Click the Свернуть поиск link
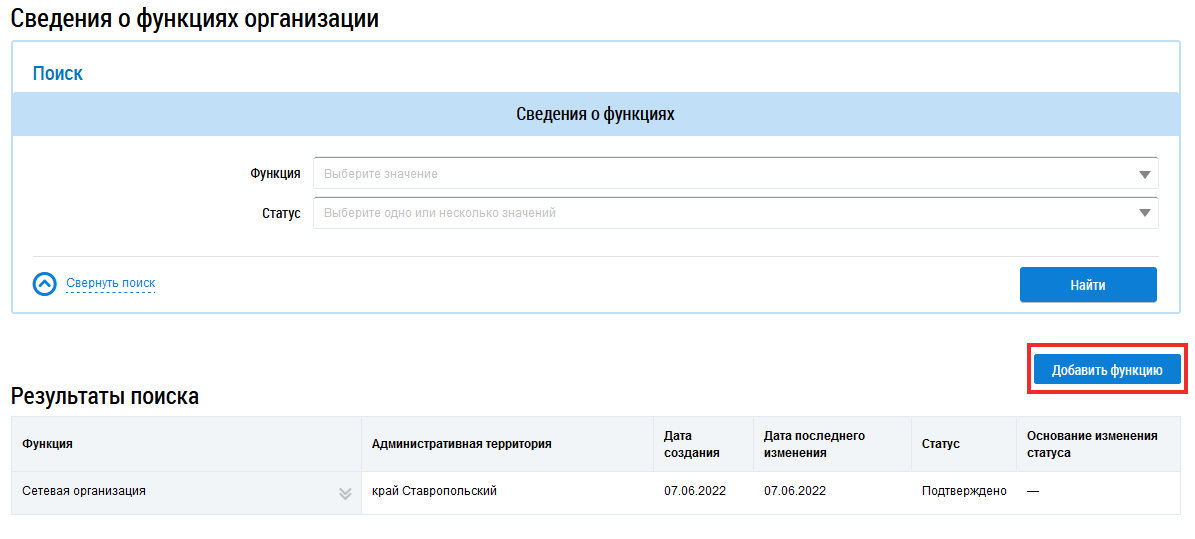Image resolution: width=1195 pixels, height=539 pixels. click(110, 283)
